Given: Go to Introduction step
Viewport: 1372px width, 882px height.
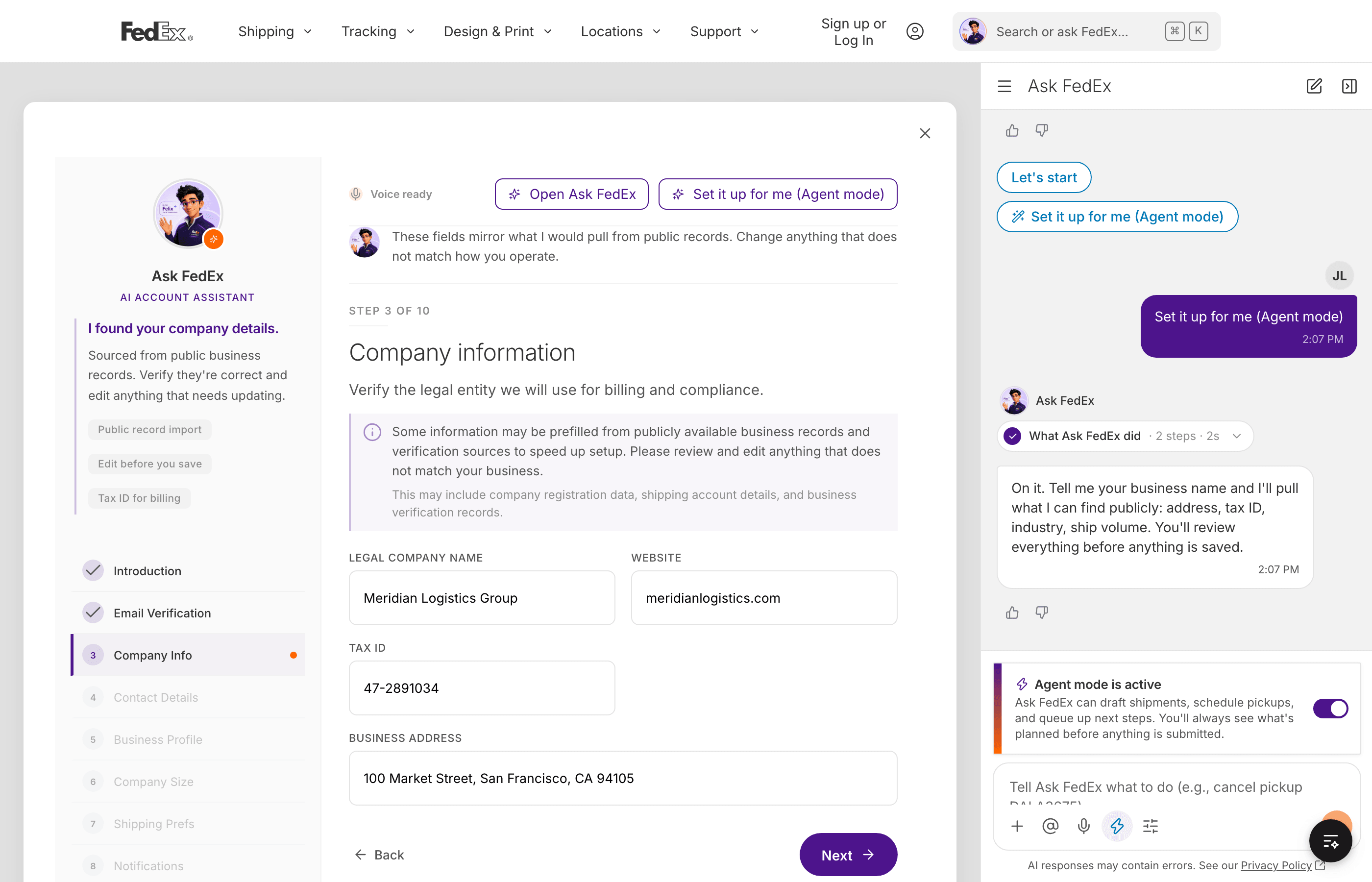Looking at the screenshot, I should tap(188, 571).
